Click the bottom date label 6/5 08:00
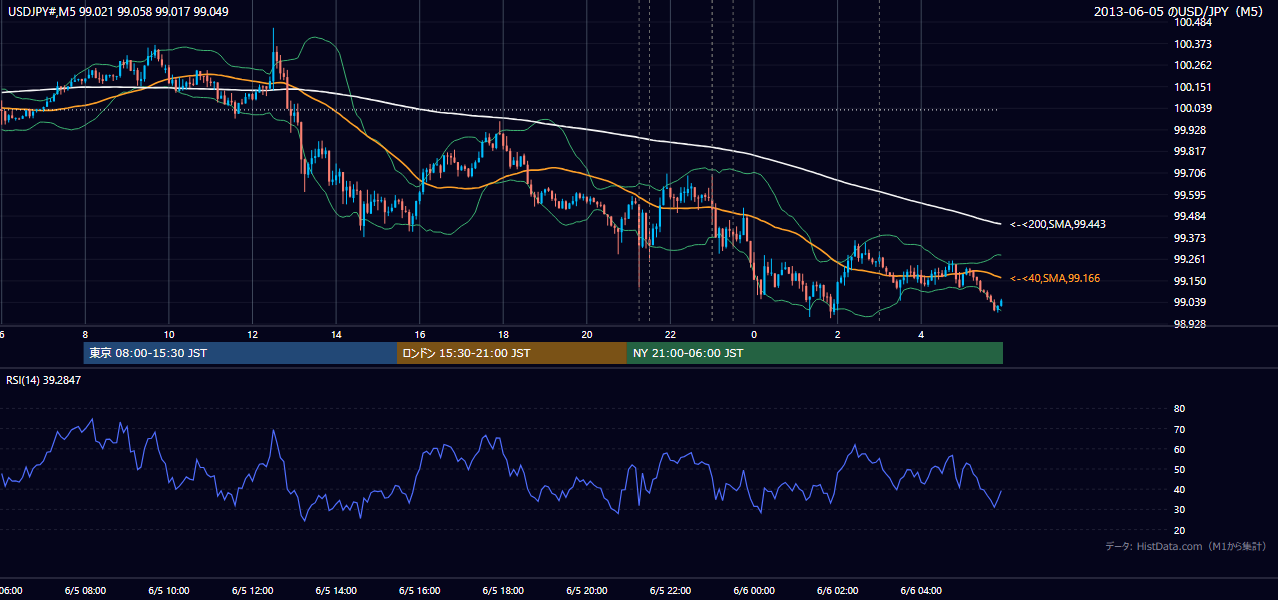The width and height of the screenshot is (1278, 600). (84, 590)
